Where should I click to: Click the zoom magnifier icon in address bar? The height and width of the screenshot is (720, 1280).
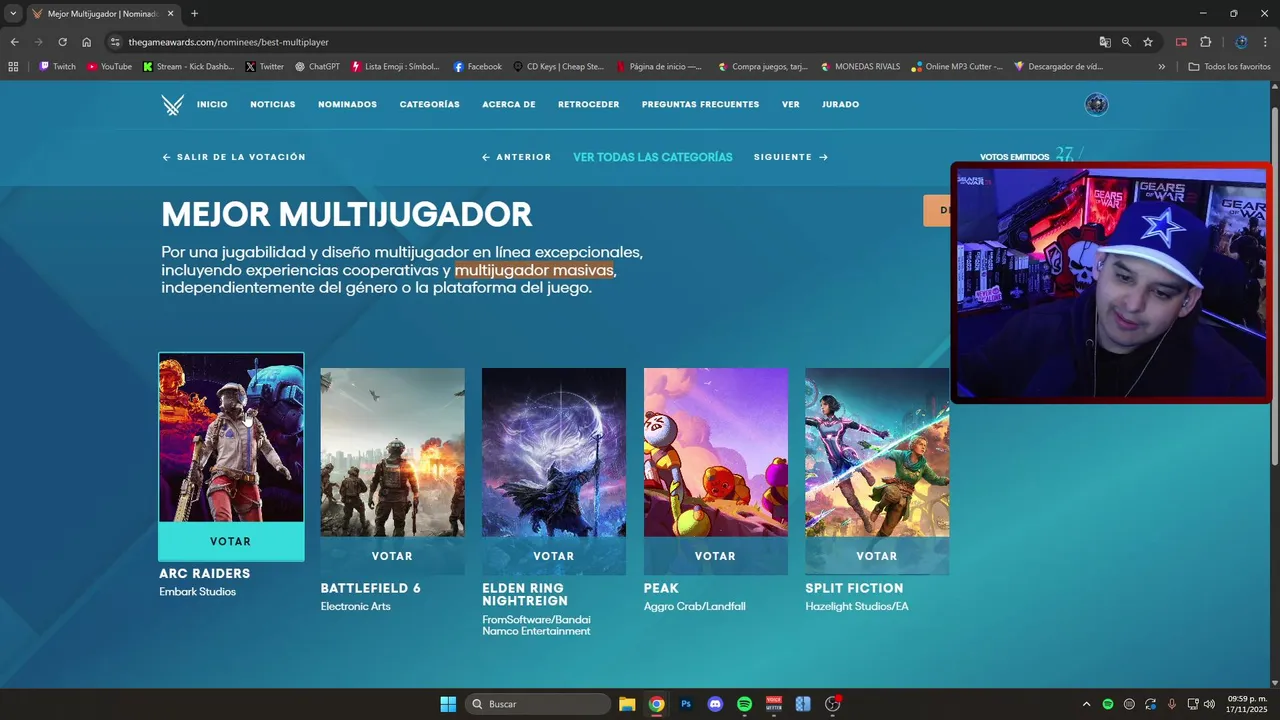(x=1126, y=42)
